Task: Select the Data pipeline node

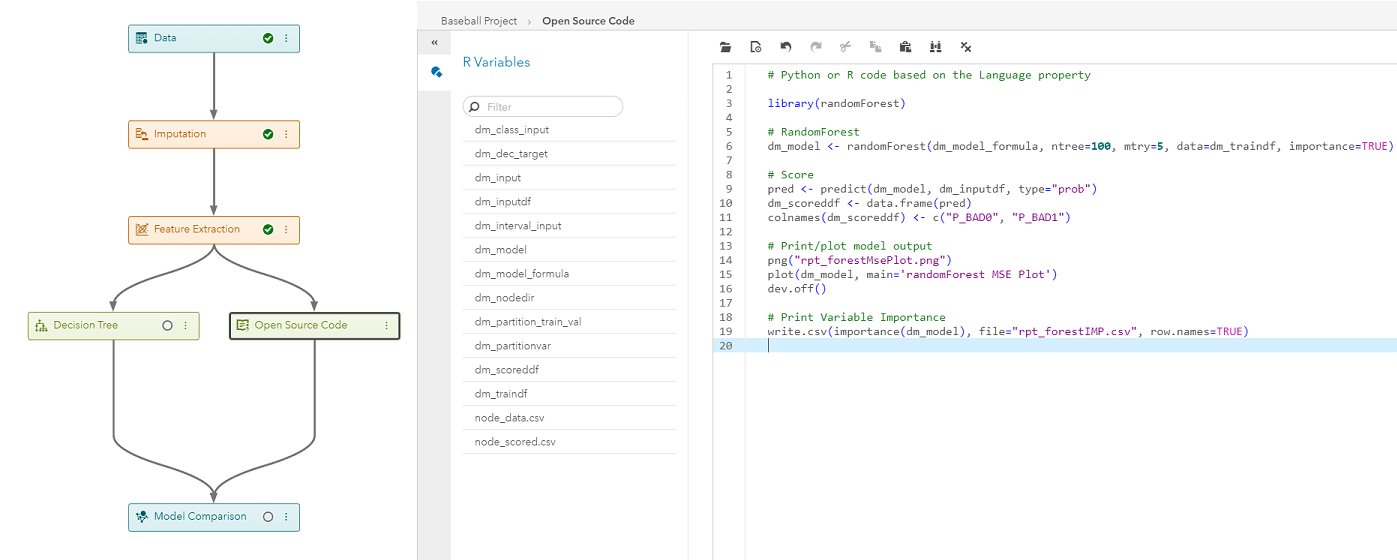Action: [x=214, y=38]
